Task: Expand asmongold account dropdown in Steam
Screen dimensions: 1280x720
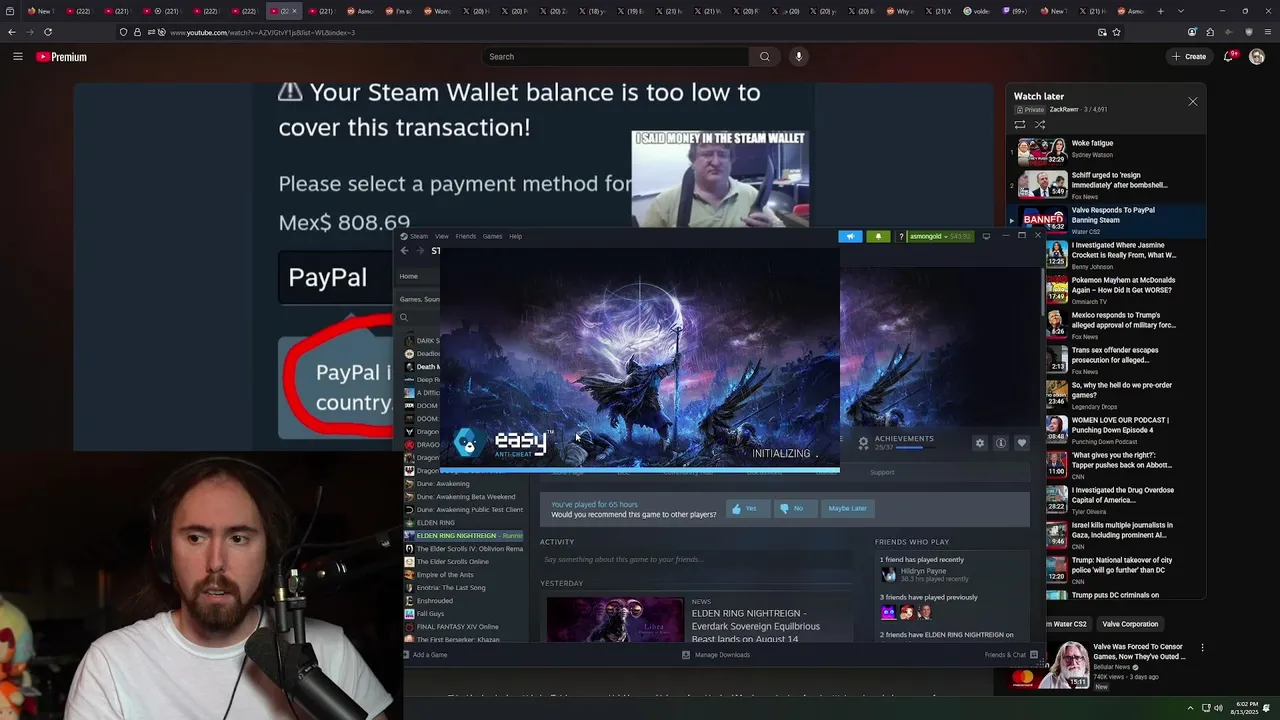Action: (x=940, y=237)
